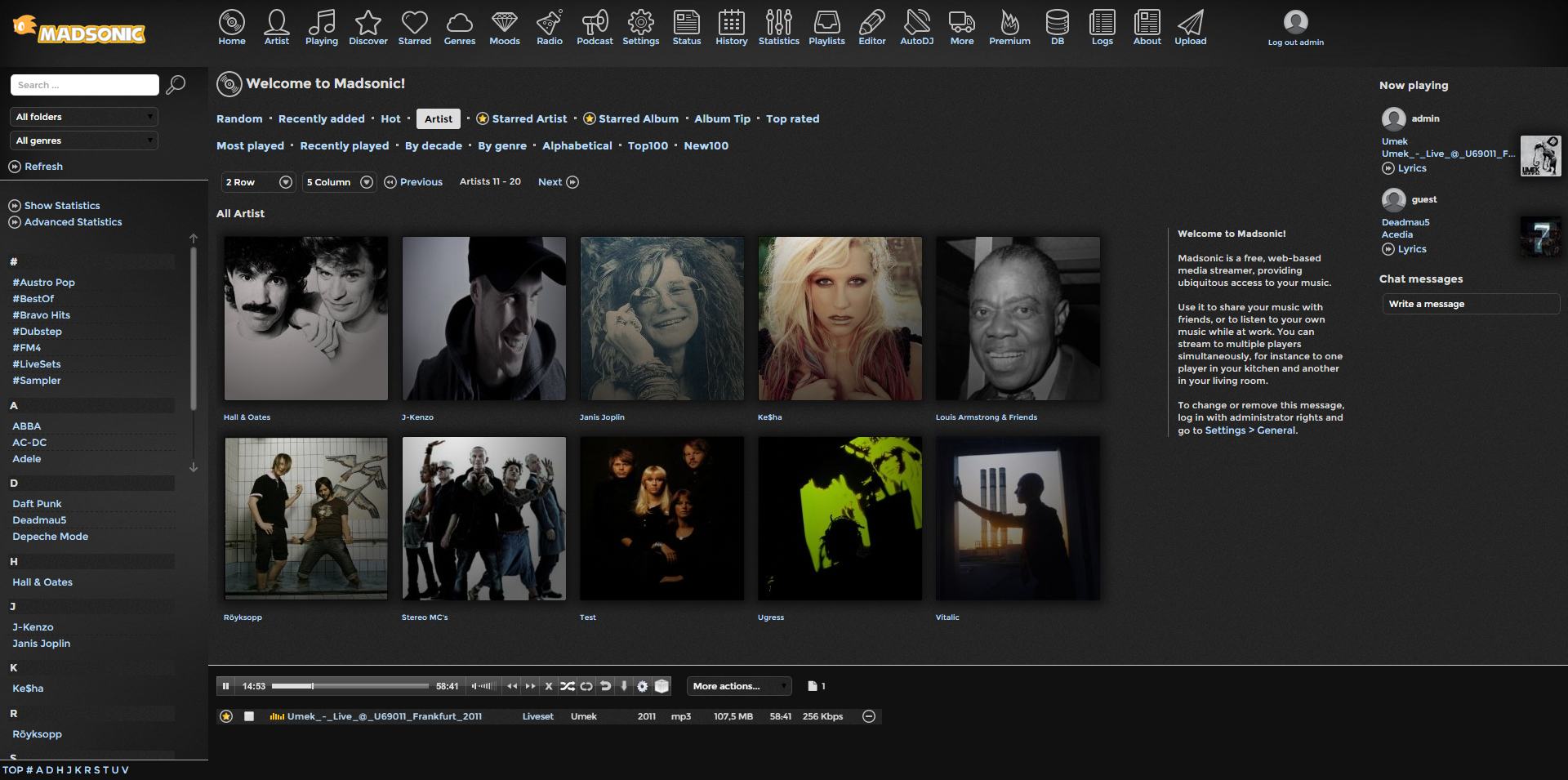This screenshot has width=1568, height=780.
Task: Open the More actions dropdown
Action: click(x=739, y=686)
